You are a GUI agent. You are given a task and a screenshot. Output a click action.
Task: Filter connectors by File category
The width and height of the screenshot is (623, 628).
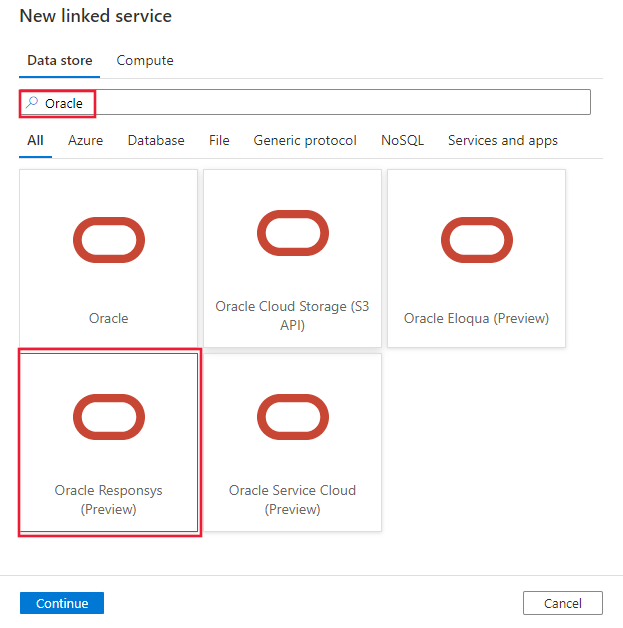(219, 141)
